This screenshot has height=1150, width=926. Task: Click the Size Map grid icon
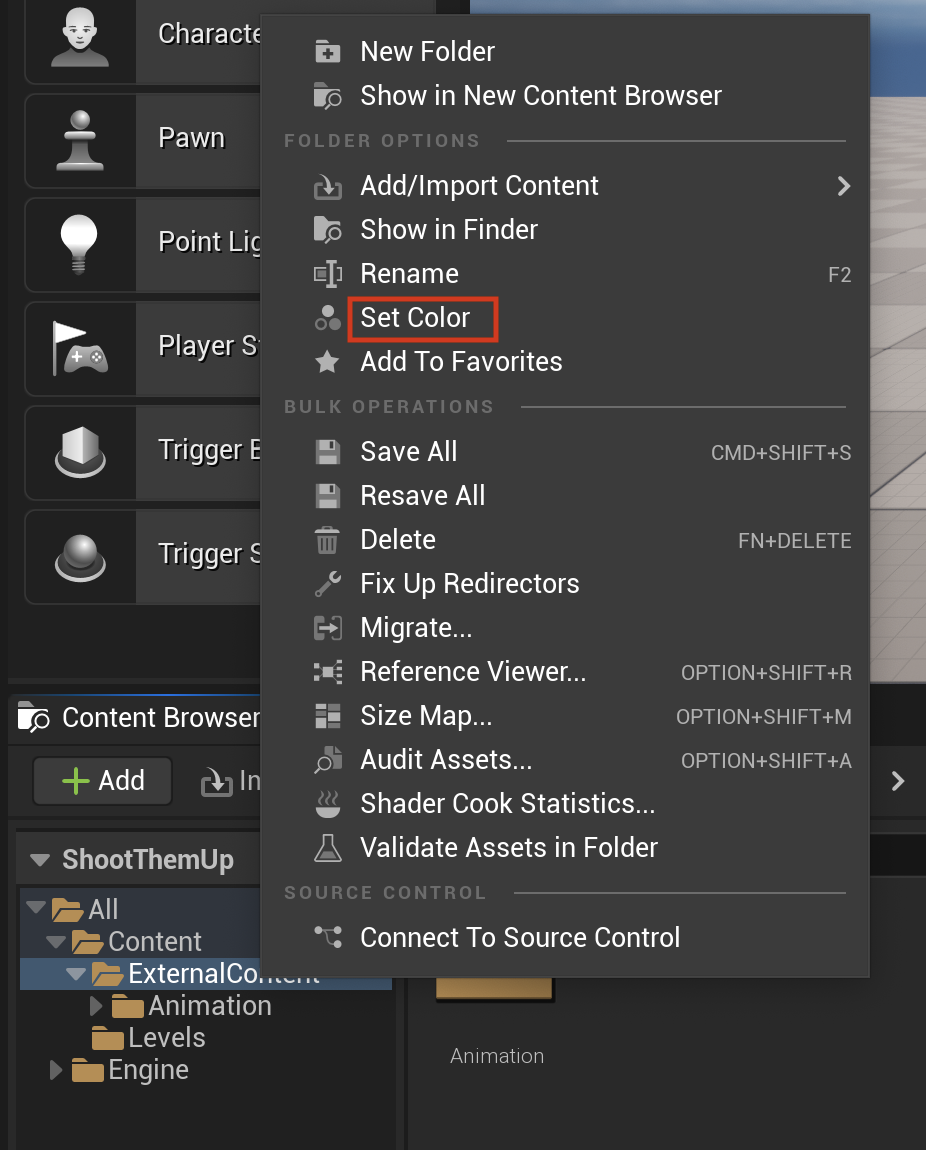tap(327, 716)
